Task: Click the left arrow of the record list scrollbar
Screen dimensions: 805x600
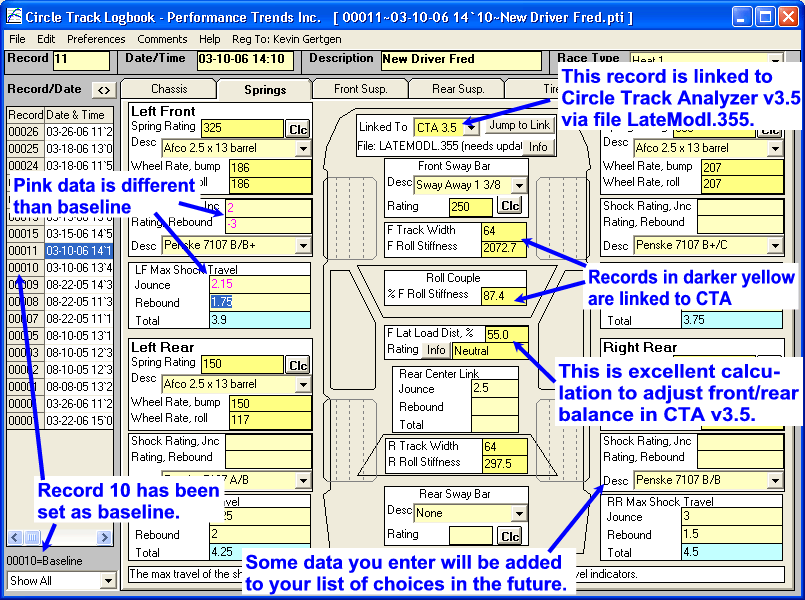Action: [x=14, y=537]
